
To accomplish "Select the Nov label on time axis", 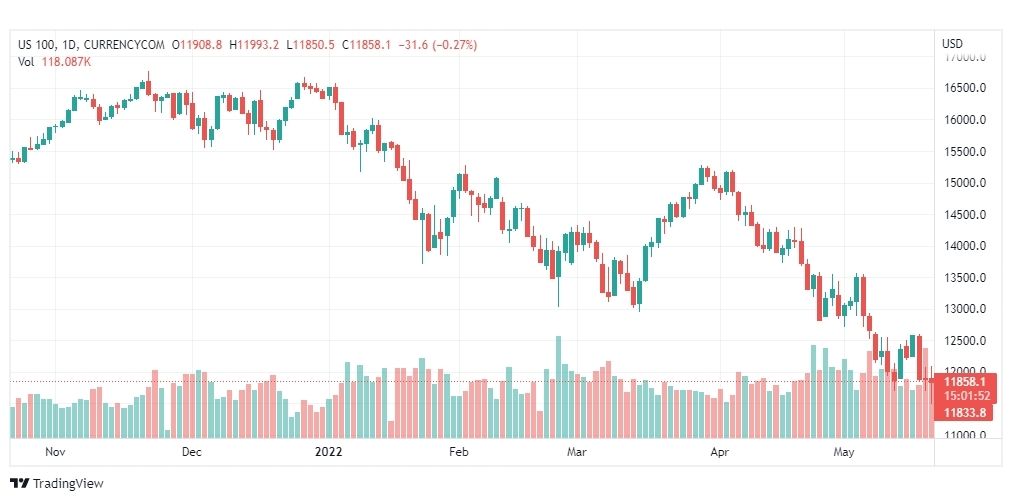I will pyautogui.click(x=56, y=452).
